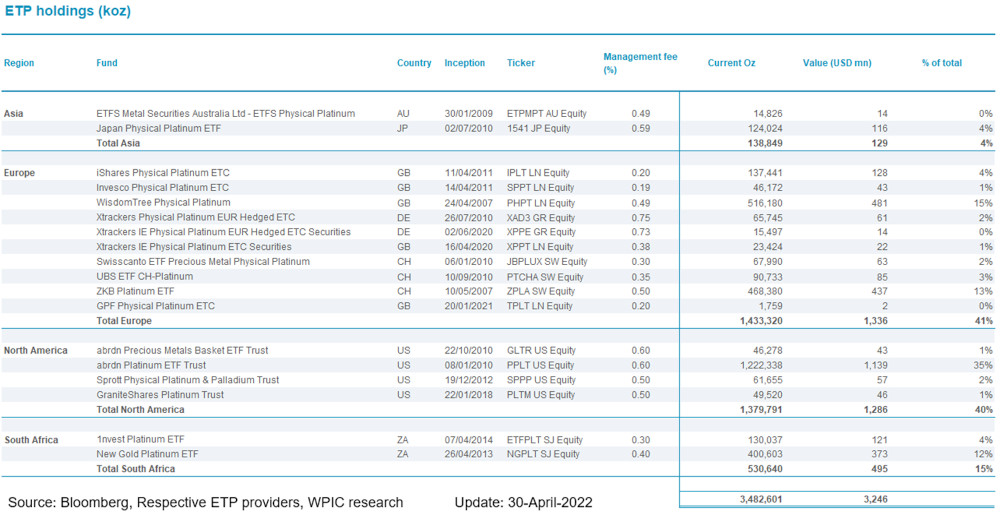The width and height of the screenshot is (1000, 515).
Task: Select the 35% share of total
Action: pos(985,365)
